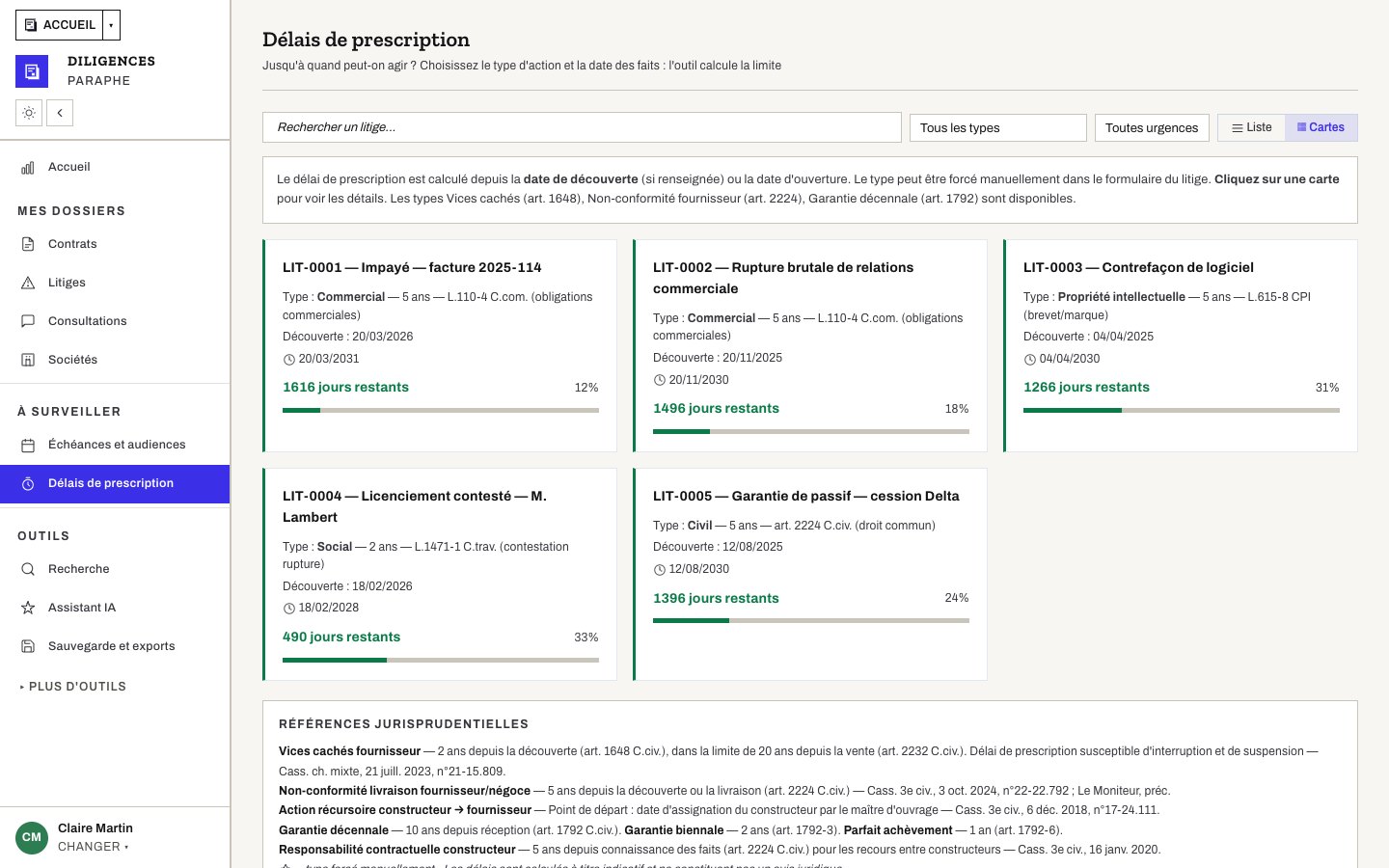The image size is (1389, 868).
Task: Click the '490 jours restants' text
Action: tap(341, 637)
